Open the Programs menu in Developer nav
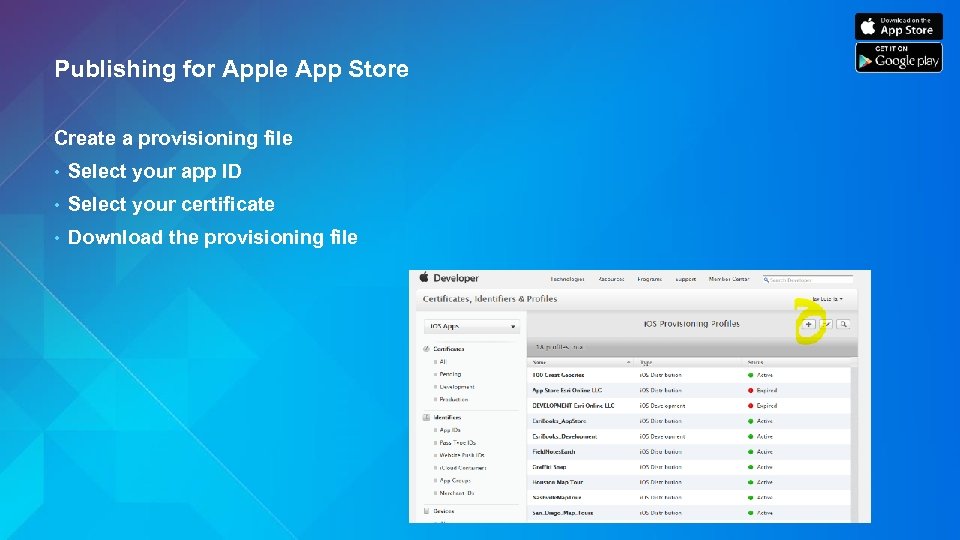960x540 pixels. 649,279
